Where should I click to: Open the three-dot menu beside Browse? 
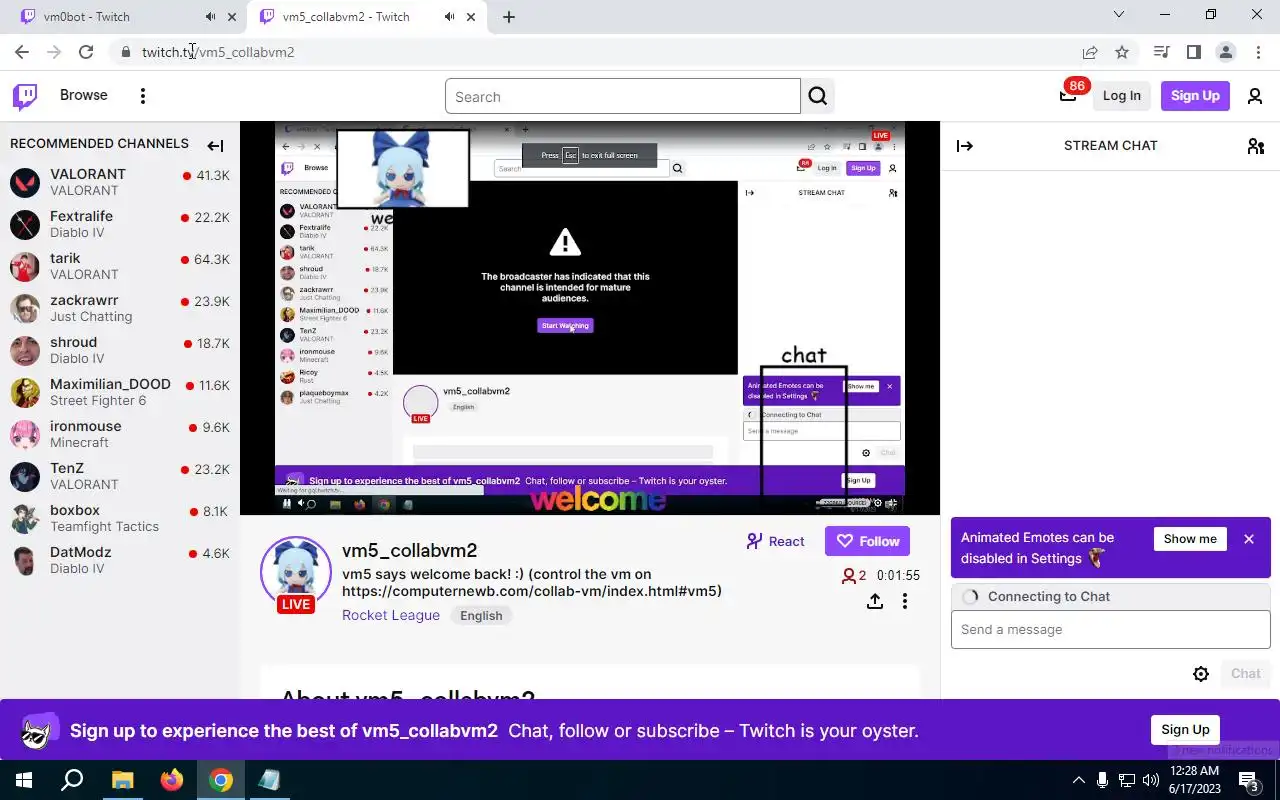point(143,96)
